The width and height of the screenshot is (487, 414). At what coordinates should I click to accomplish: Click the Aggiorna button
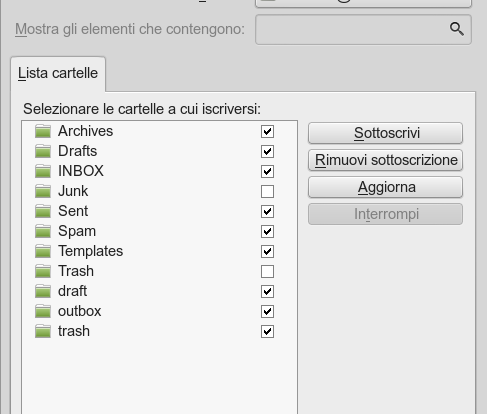click(x=386, y=187)
